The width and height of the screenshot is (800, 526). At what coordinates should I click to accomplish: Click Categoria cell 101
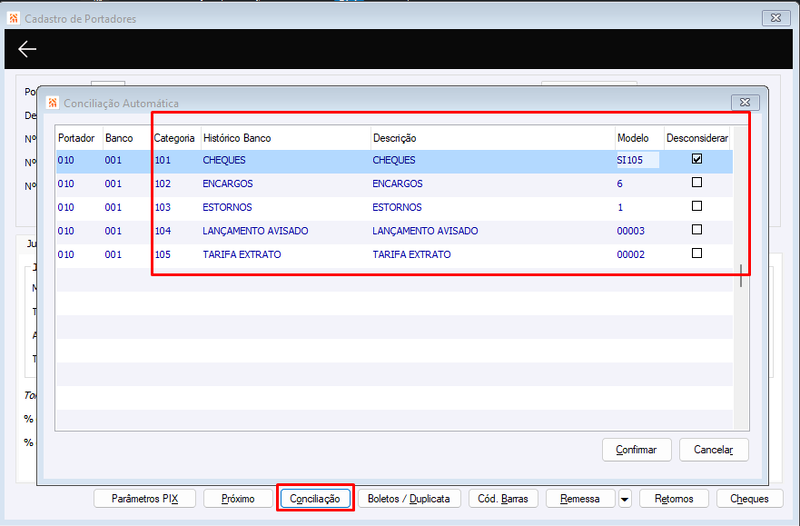163,160
